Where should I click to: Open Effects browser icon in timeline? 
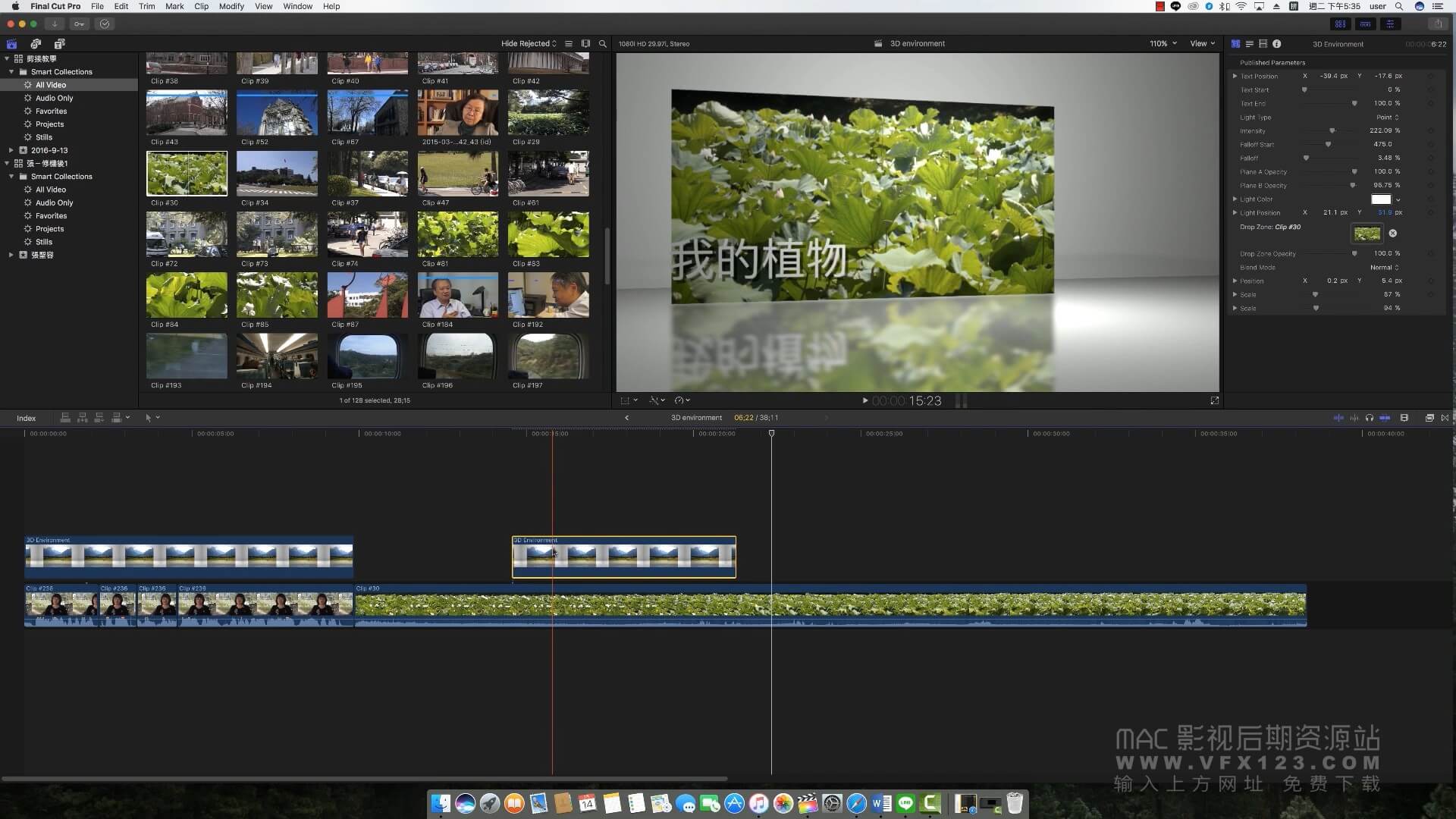[x=1429, y=418]
